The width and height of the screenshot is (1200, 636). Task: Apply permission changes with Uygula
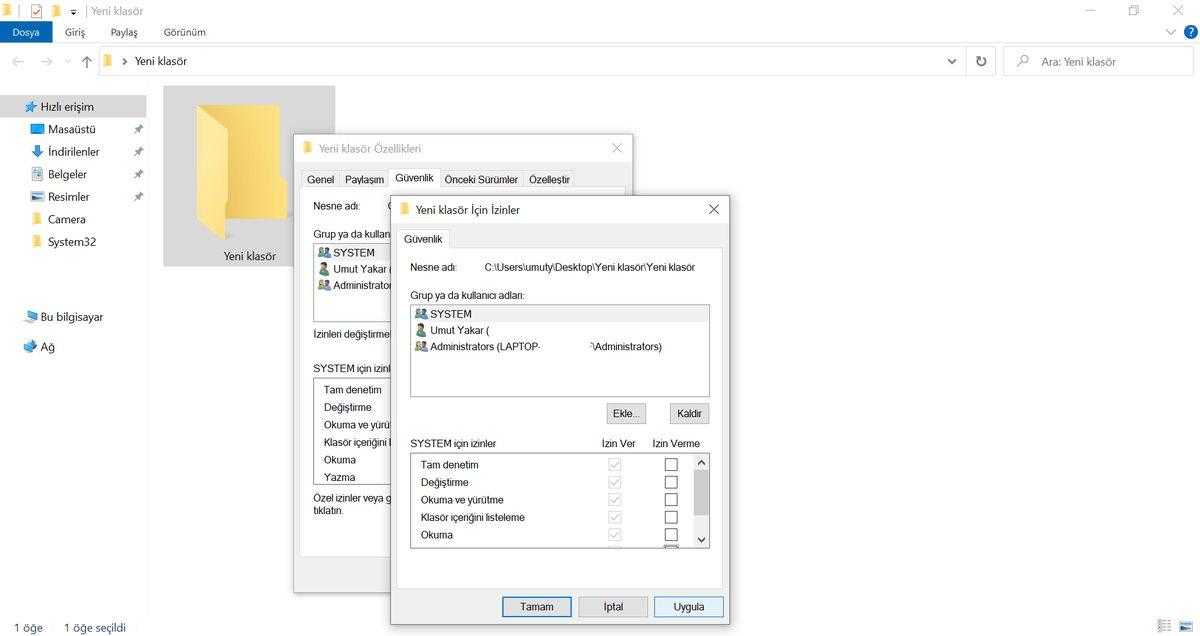(x=688, y=606)
